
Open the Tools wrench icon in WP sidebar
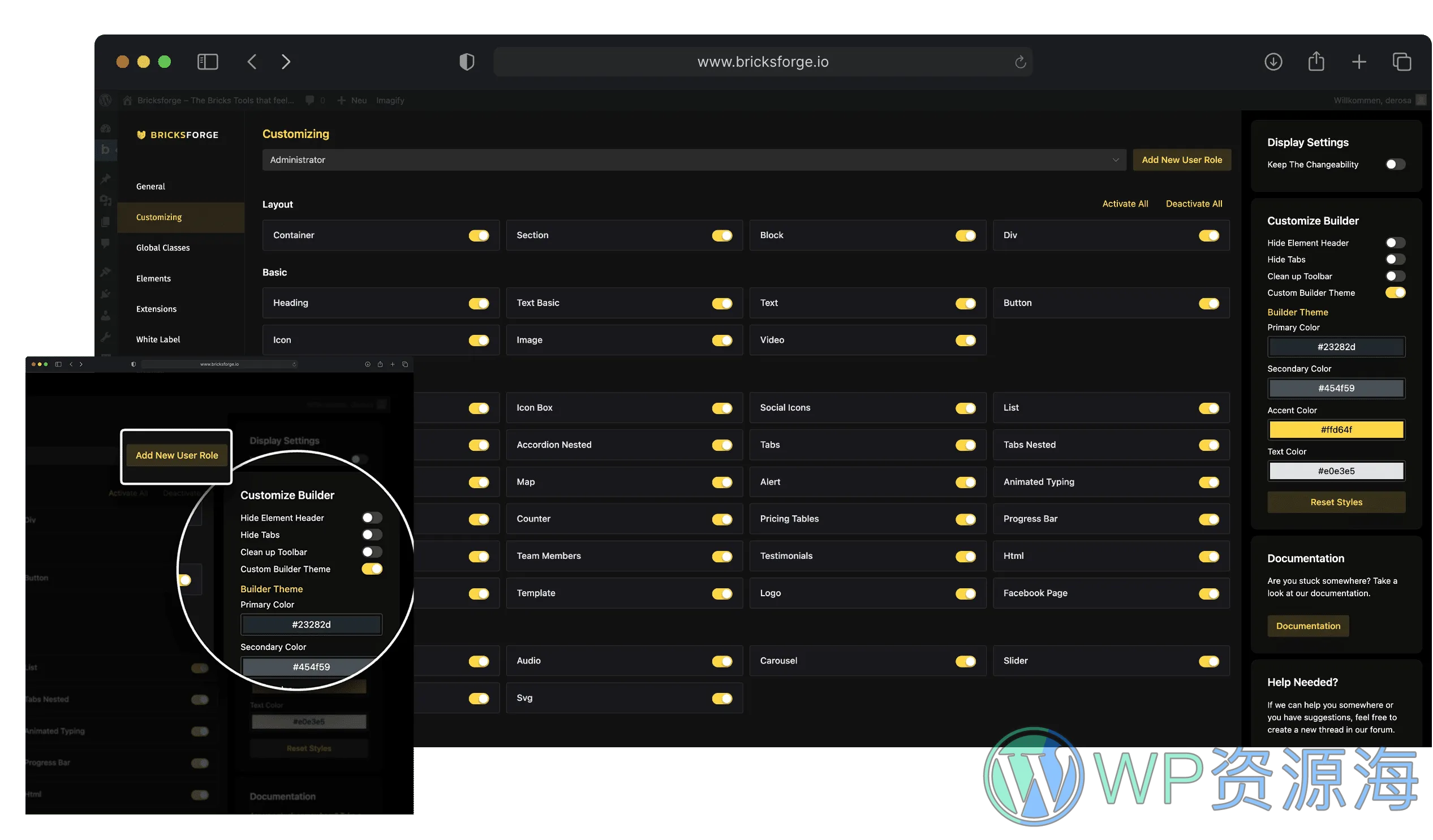105,337
